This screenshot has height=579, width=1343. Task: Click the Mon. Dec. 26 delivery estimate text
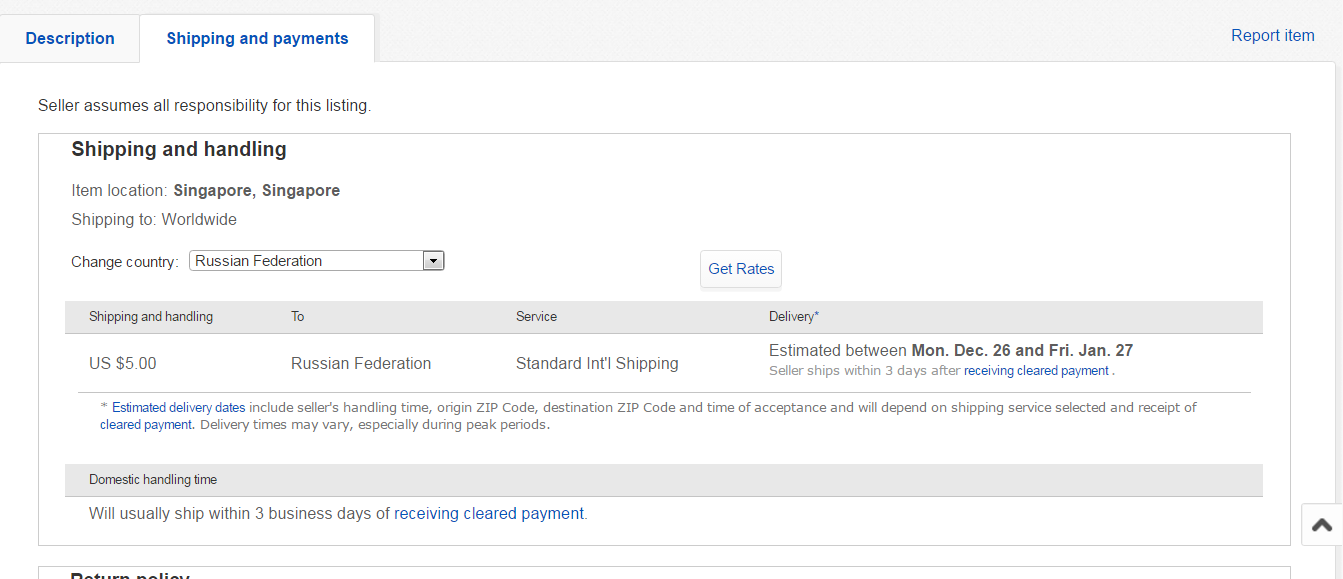960,351
